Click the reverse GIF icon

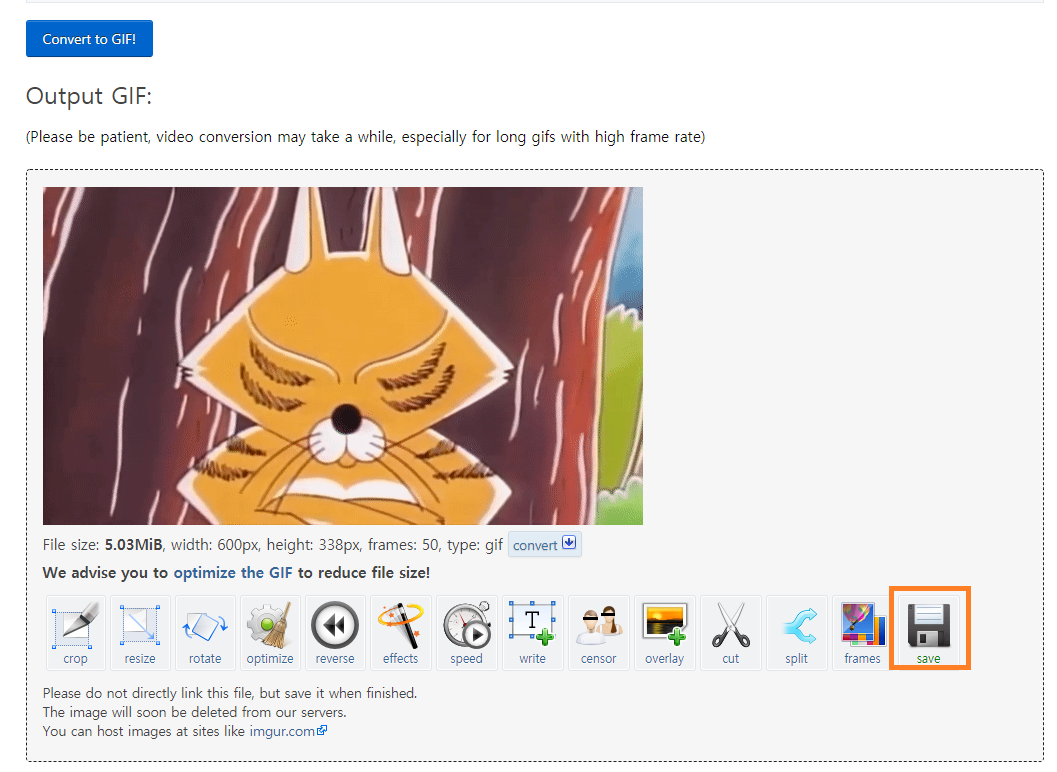point(335,632)
